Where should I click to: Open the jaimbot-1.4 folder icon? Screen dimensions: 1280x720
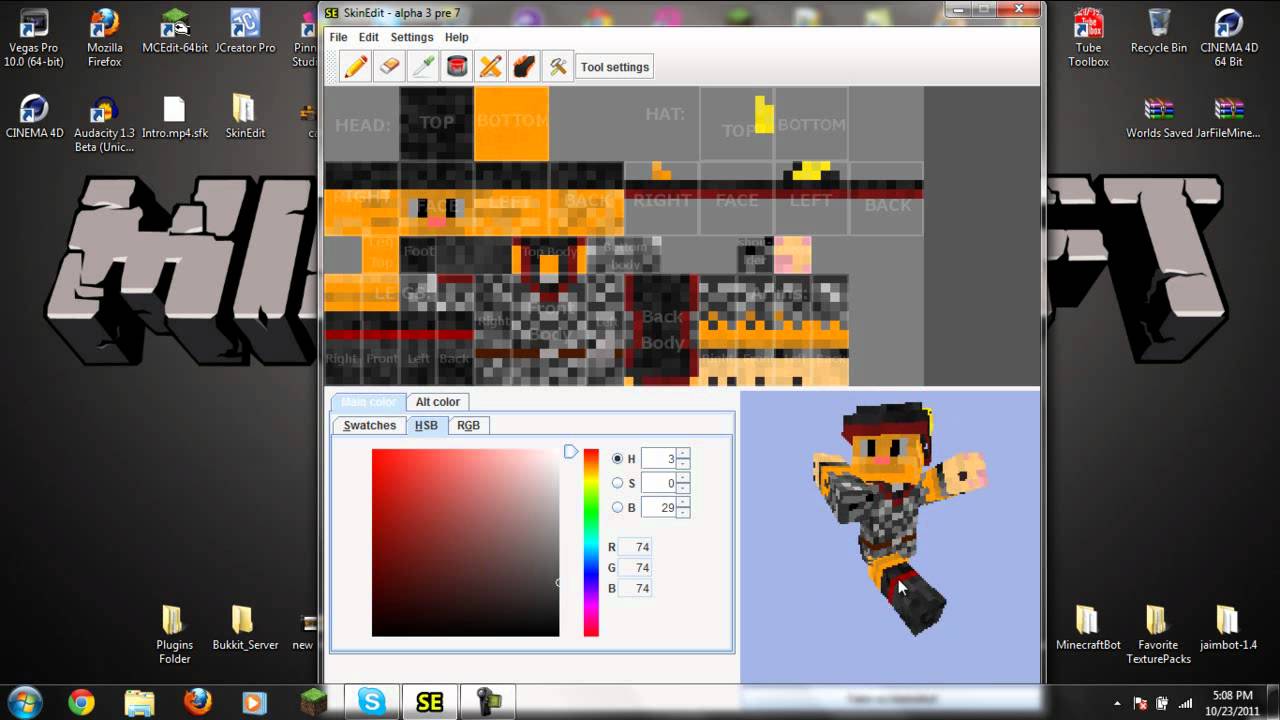point(1228,628)
